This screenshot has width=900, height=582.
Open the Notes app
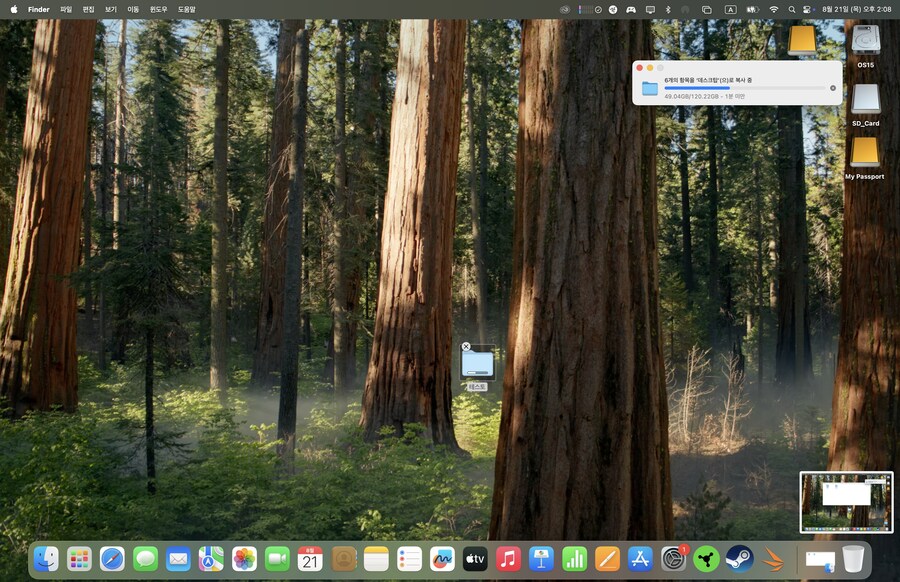pos(377,558)
